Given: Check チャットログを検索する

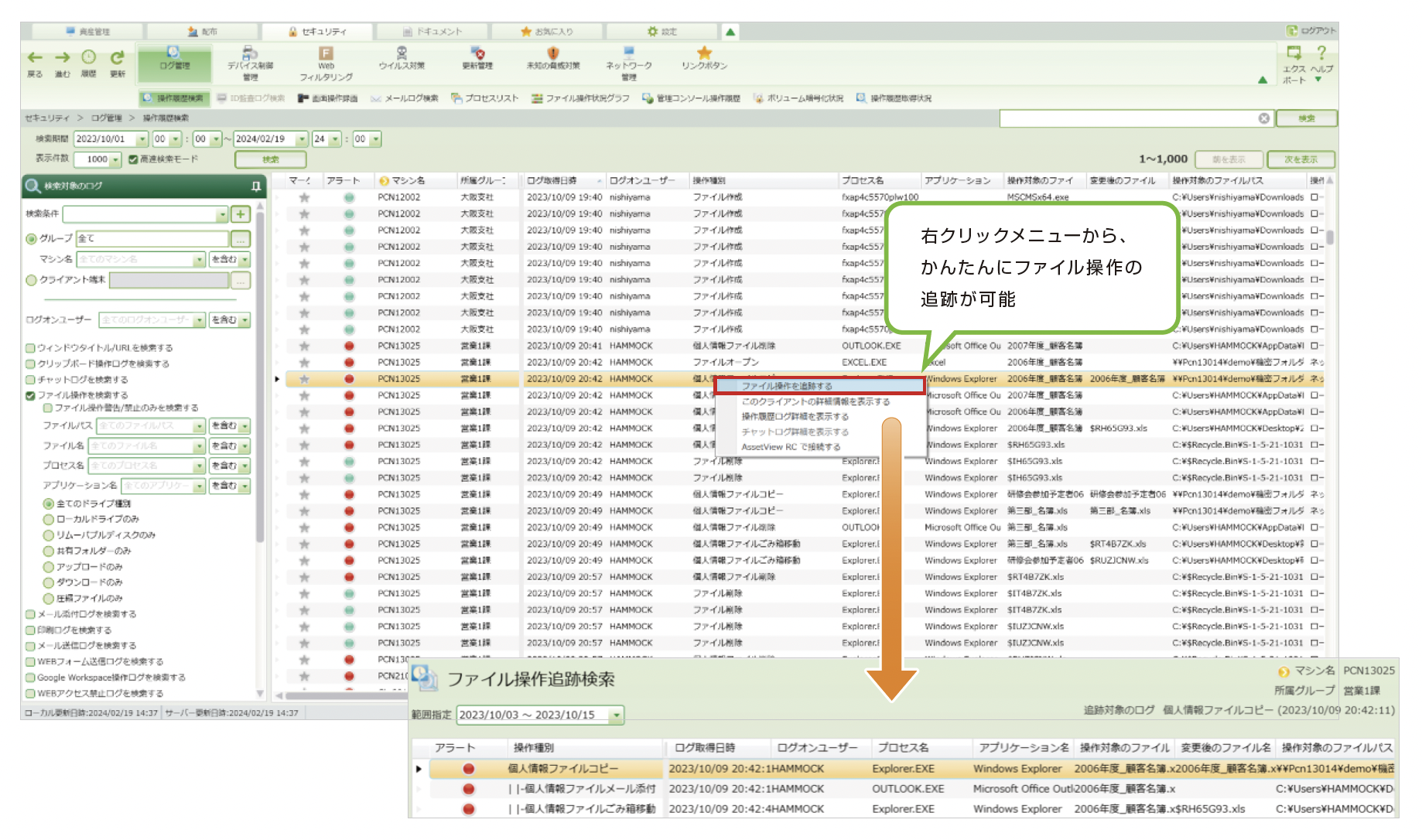Looking at the screenshot, I should tap(31, 380).
